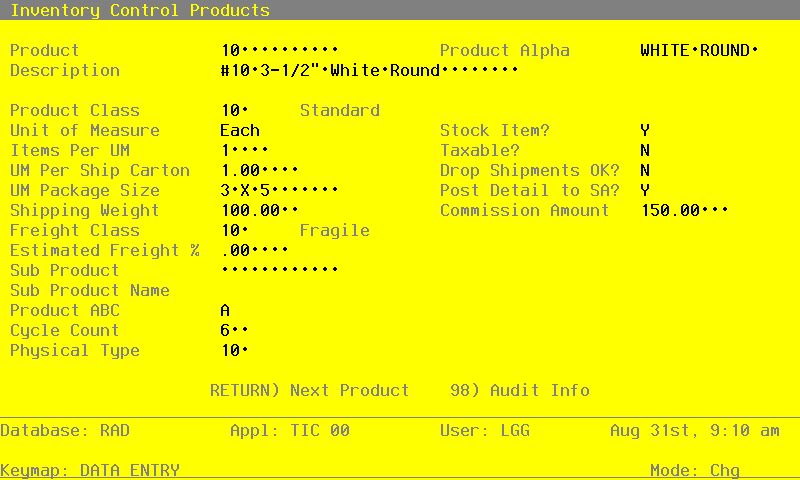Viewport: 800px width, 480px height.
Task: Click the Post Detail to SA? label
Action: pyautogui.click(x=530, y=190)
